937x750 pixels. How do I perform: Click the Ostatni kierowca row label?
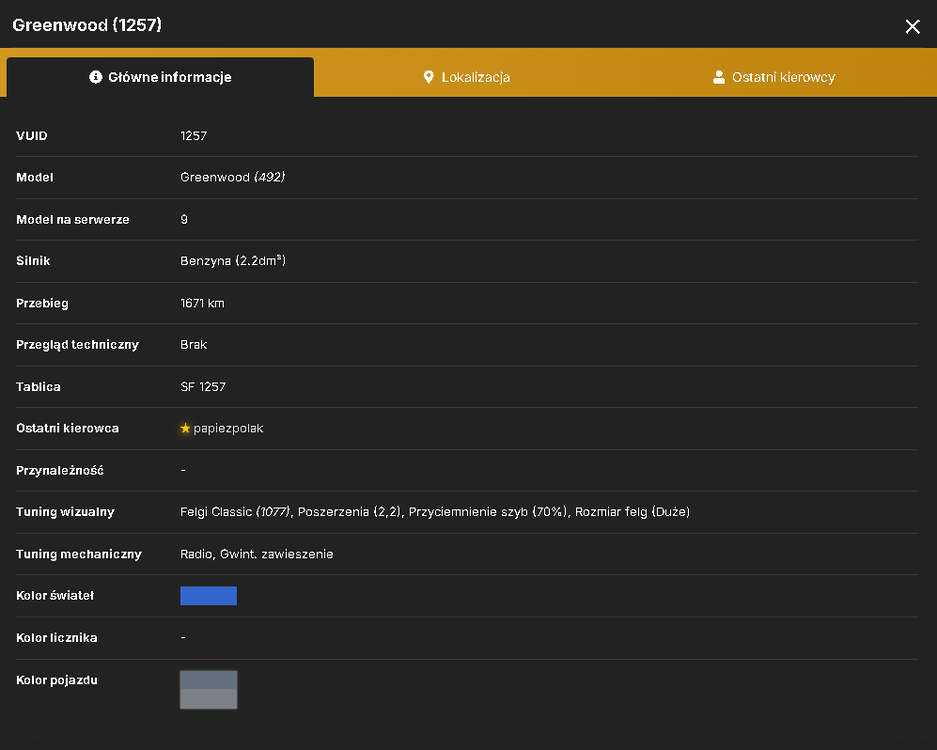pyautogui.click(x=68, y=428)
